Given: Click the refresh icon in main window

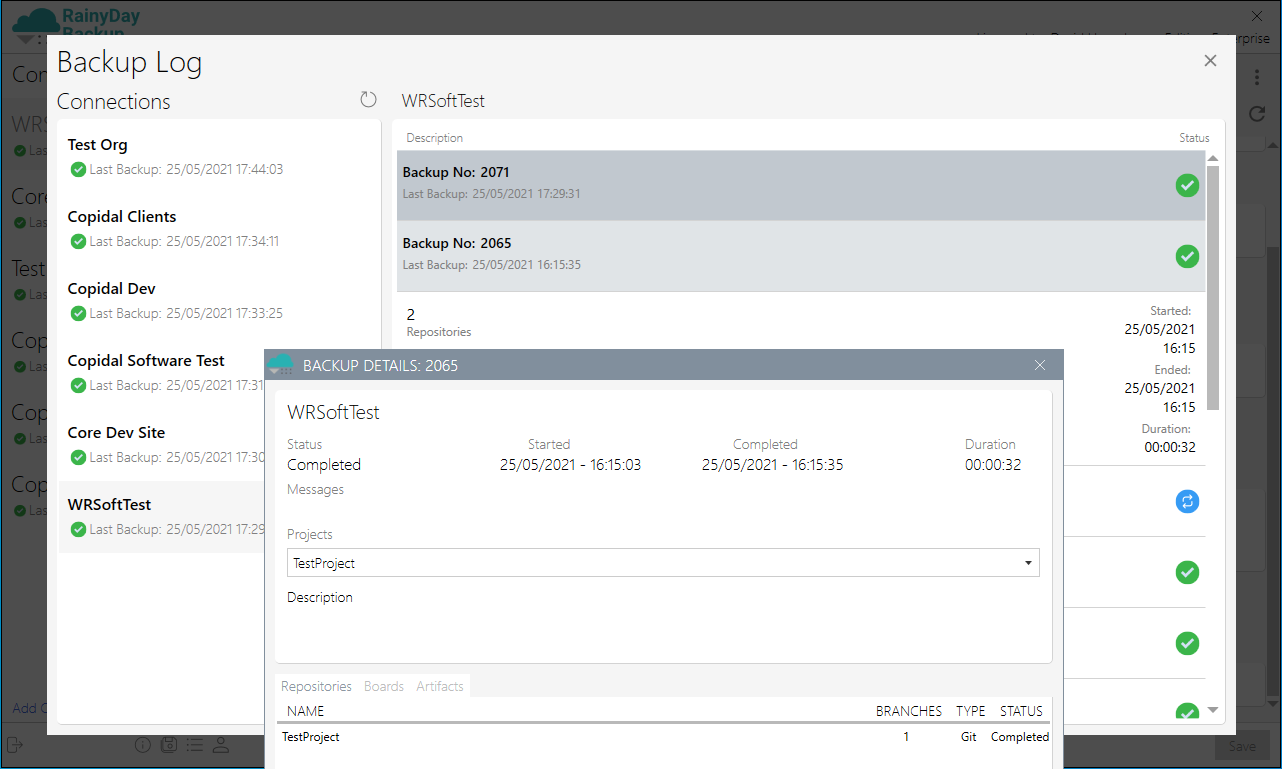Looking at the screenshot, I should 1258,114.
